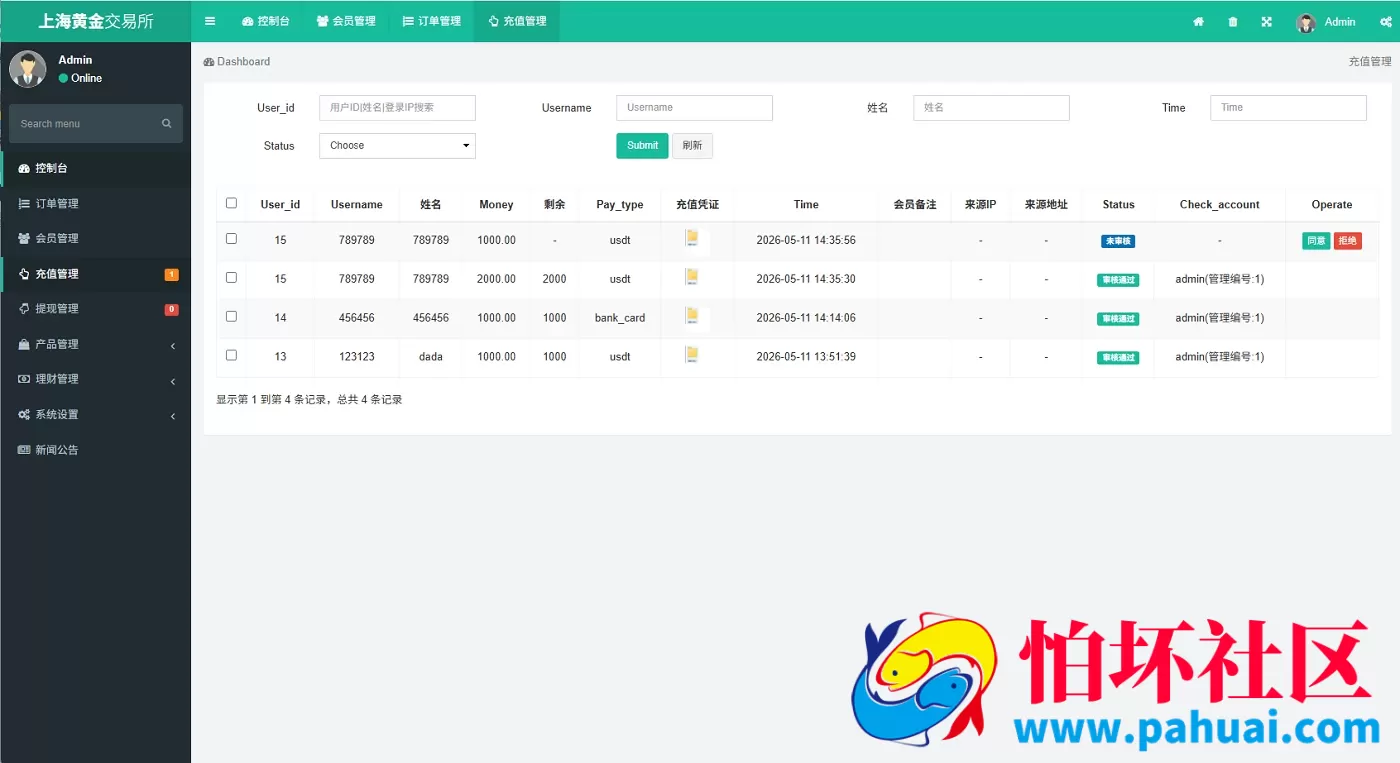The width and height of the screenshot is (1400, 763).
Task: Approve pending recharge with 同意 button
Action: pos(1316,241)
